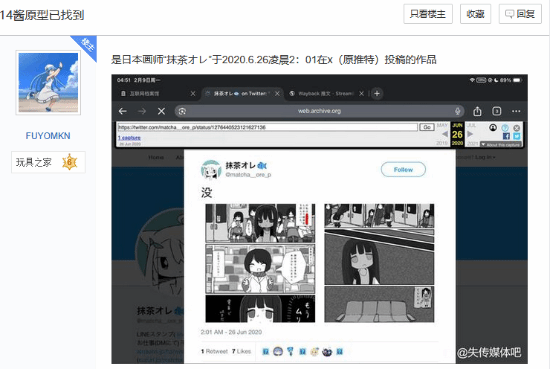550x369 pixels.
Task: Click the Wayback Go button
Action: 427,127
